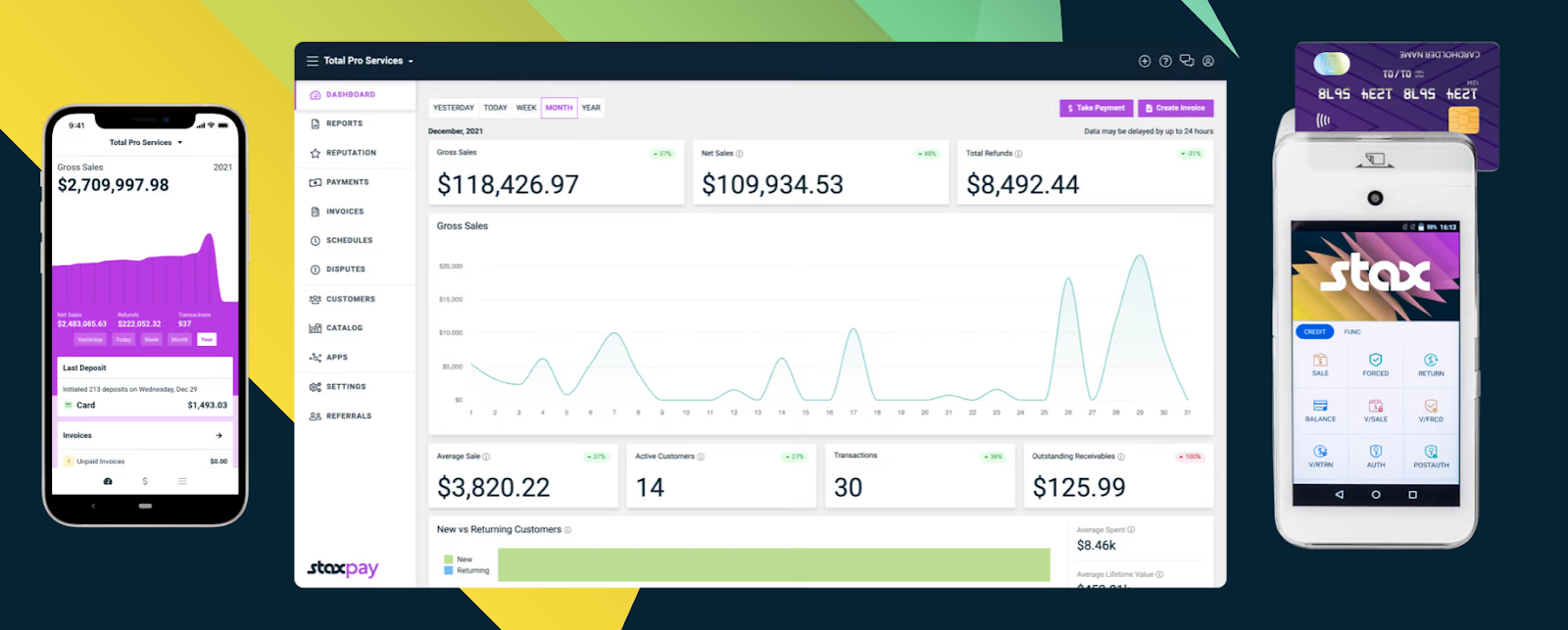Click the Total Refunds info icon

1019,154
